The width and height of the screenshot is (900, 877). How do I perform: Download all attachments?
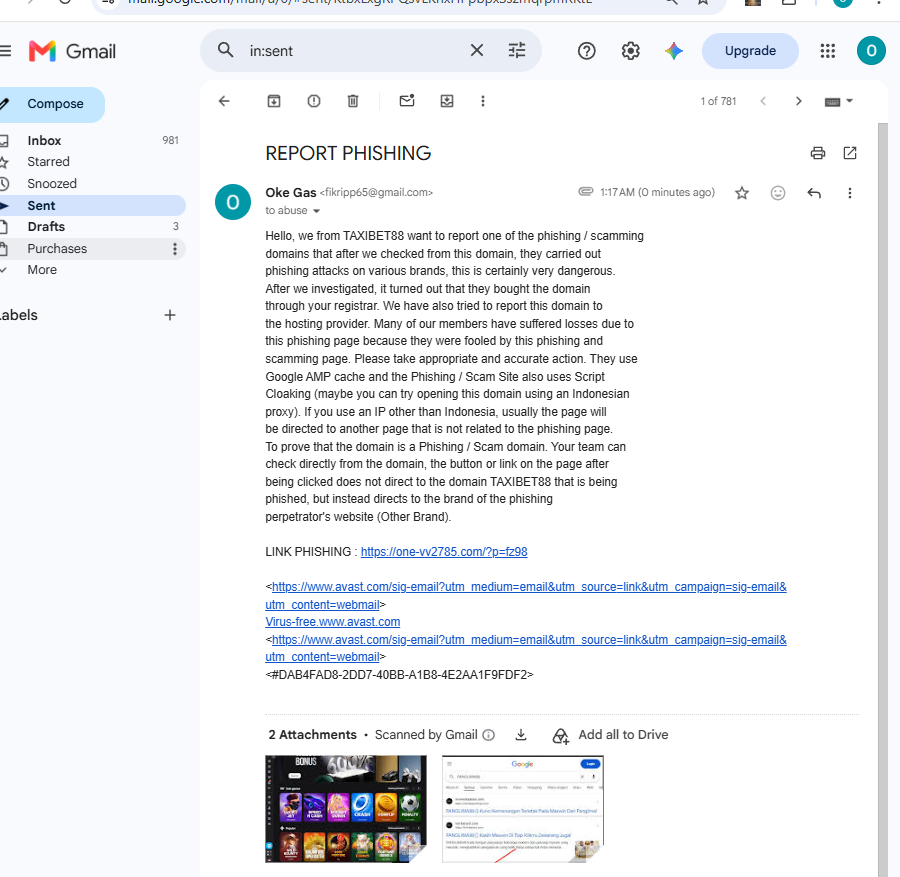pyautogui.click(x=521, y=735)
